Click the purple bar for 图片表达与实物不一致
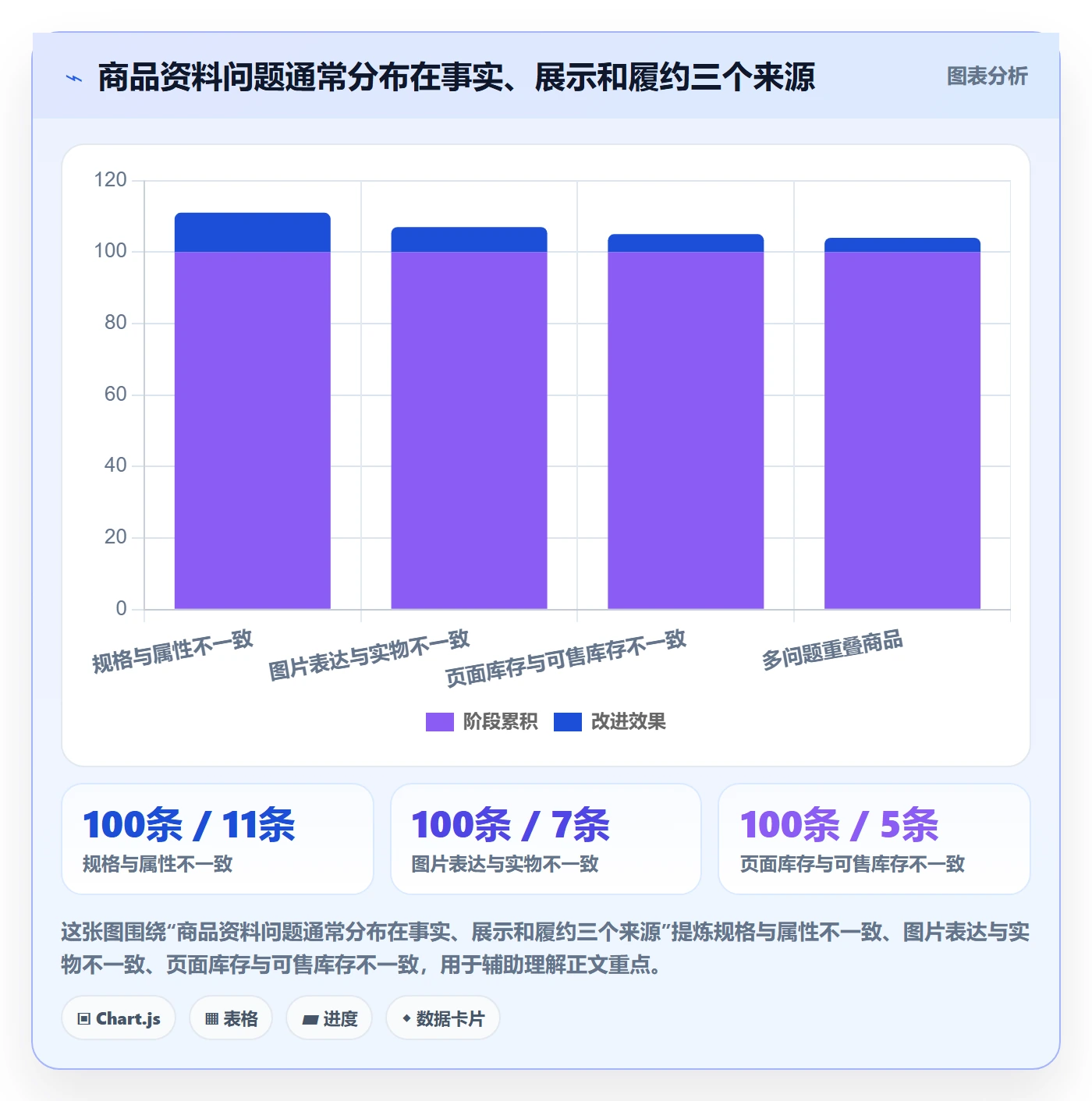 coord(469,430)
